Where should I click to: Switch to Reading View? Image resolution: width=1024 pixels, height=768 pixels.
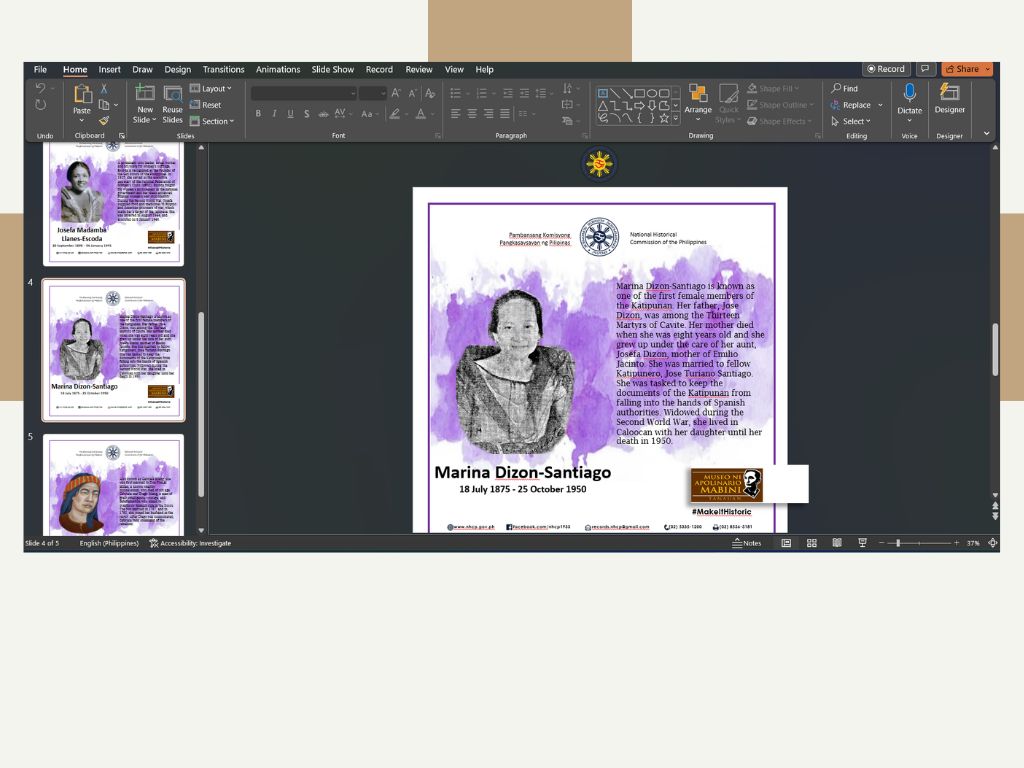point(837,543)
